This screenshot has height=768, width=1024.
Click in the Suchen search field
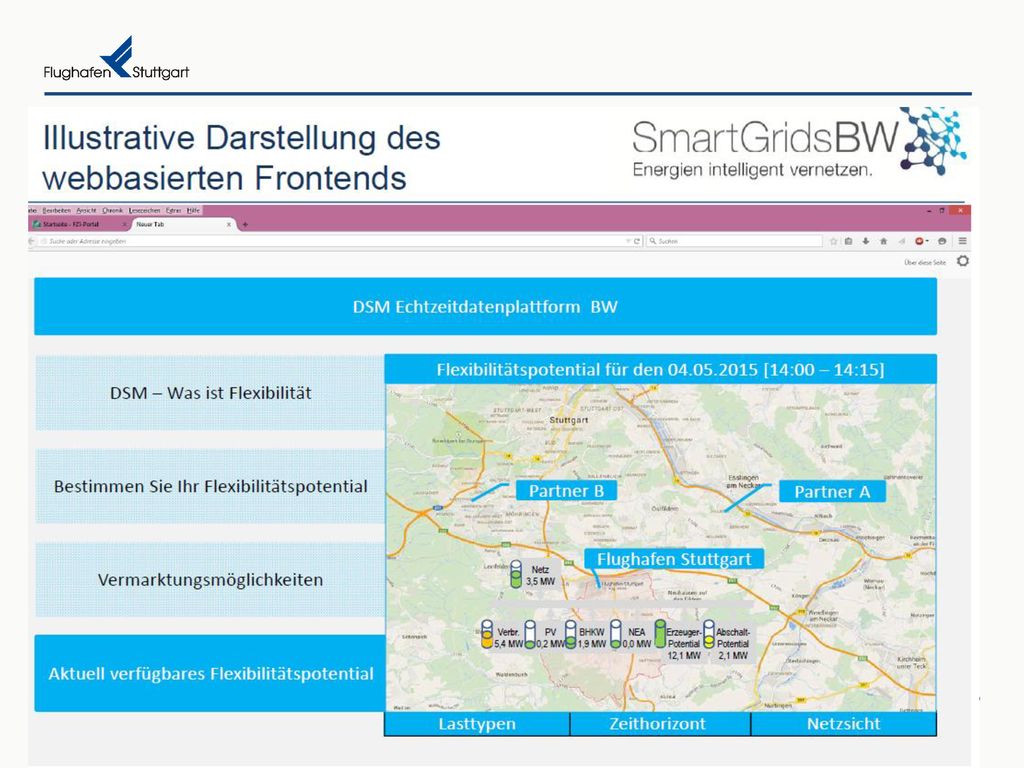[x=734, y=241]
